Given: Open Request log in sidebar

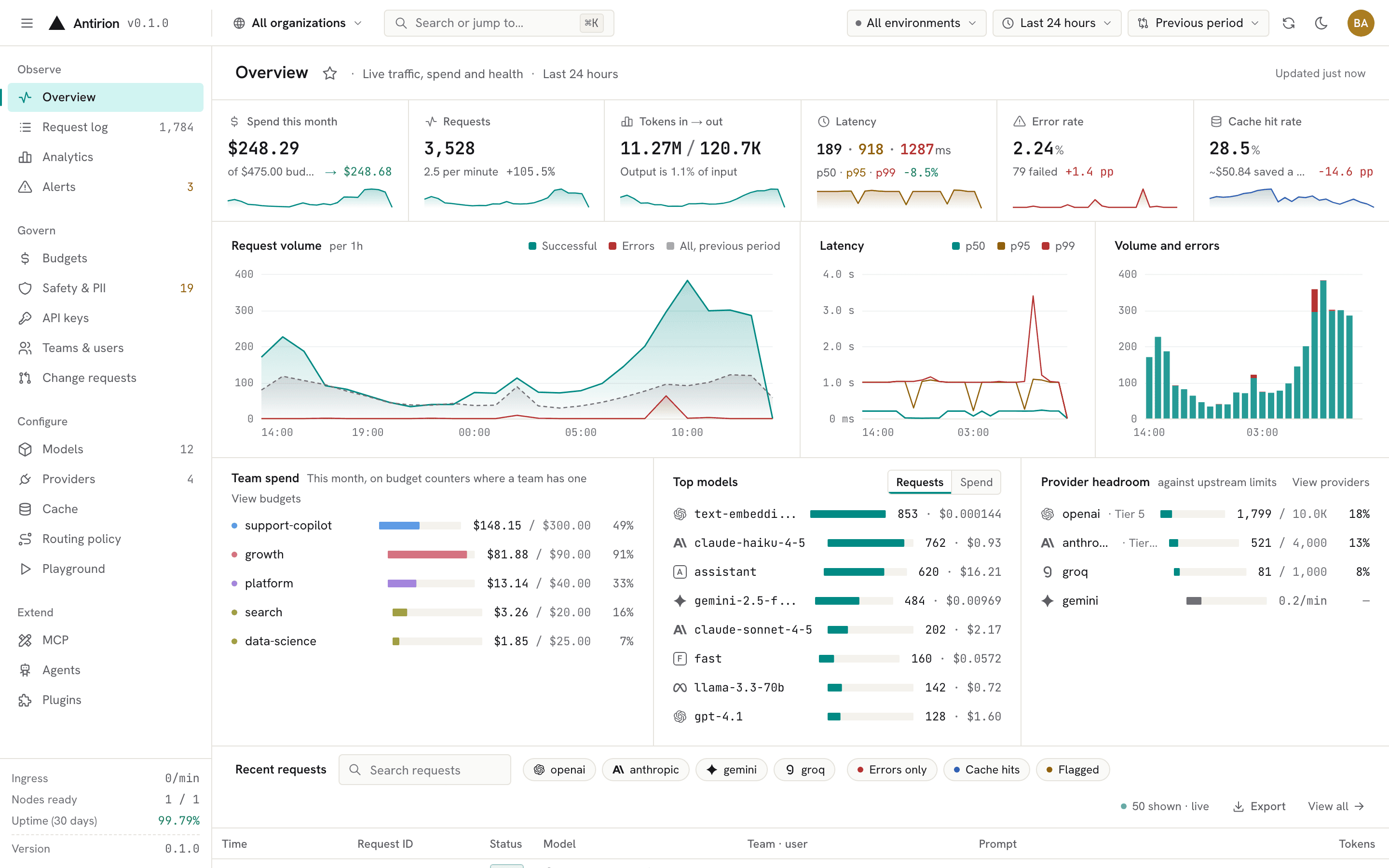Looking at the screenshot, I should tap(106, 127).
